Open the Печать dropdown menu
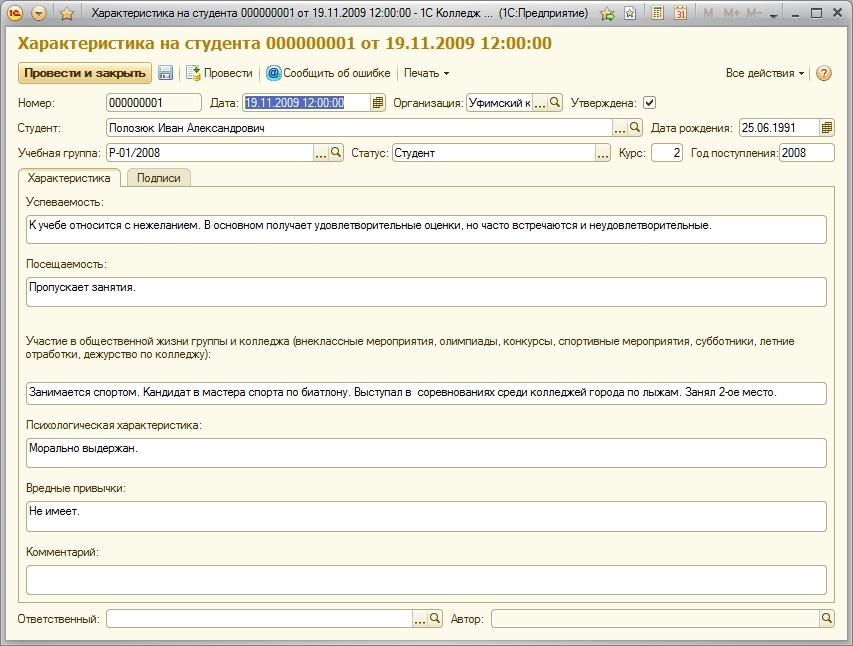853x646 pixels. 426,73
